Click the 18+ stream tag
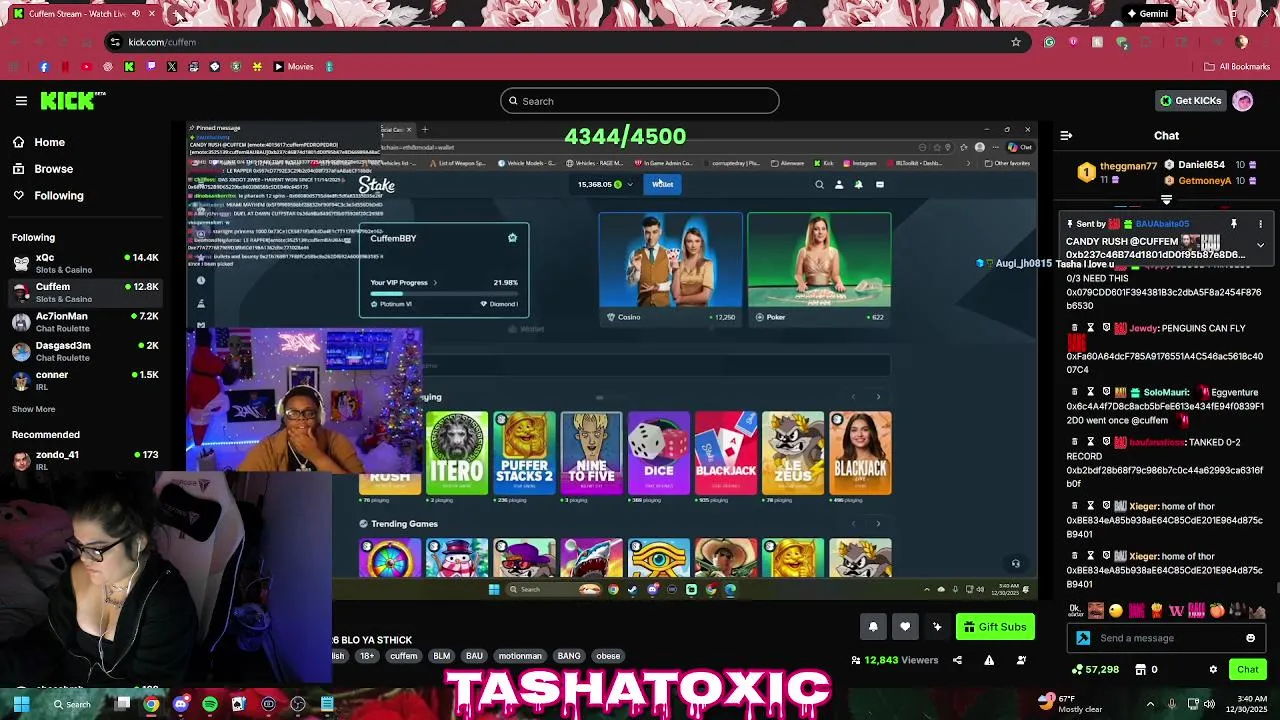The image size is (1280, 720). click(367, 656)
